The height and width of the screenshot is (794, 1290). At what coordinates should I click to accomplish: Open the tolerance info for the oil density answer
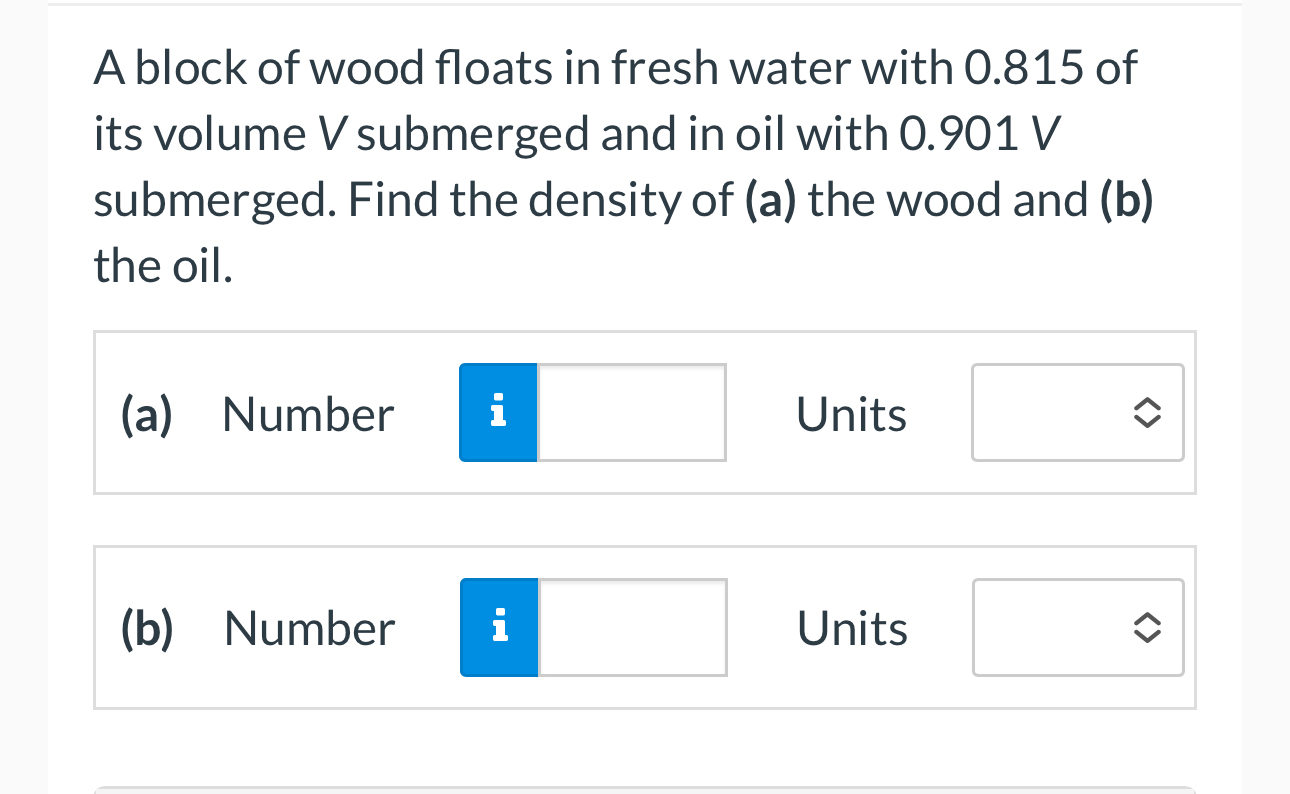498,627
